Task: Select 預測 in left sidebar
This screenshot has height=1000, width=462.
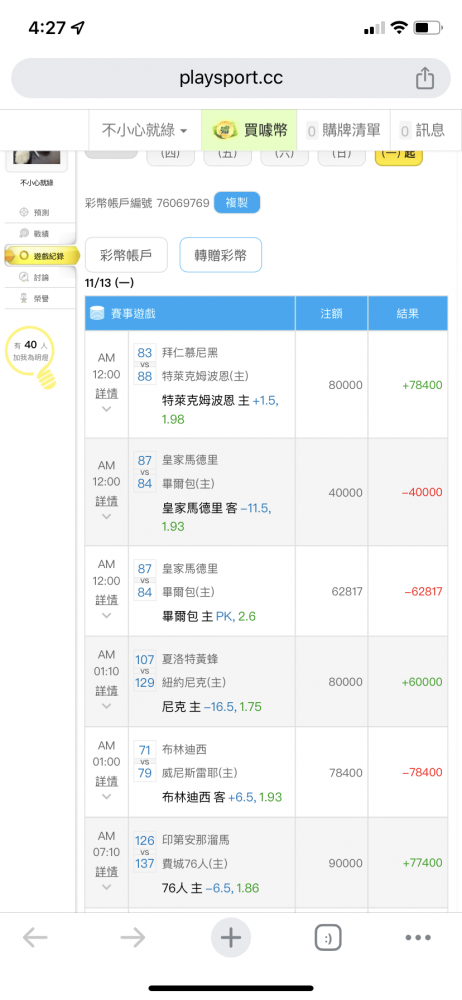Action: pos(42,212)
